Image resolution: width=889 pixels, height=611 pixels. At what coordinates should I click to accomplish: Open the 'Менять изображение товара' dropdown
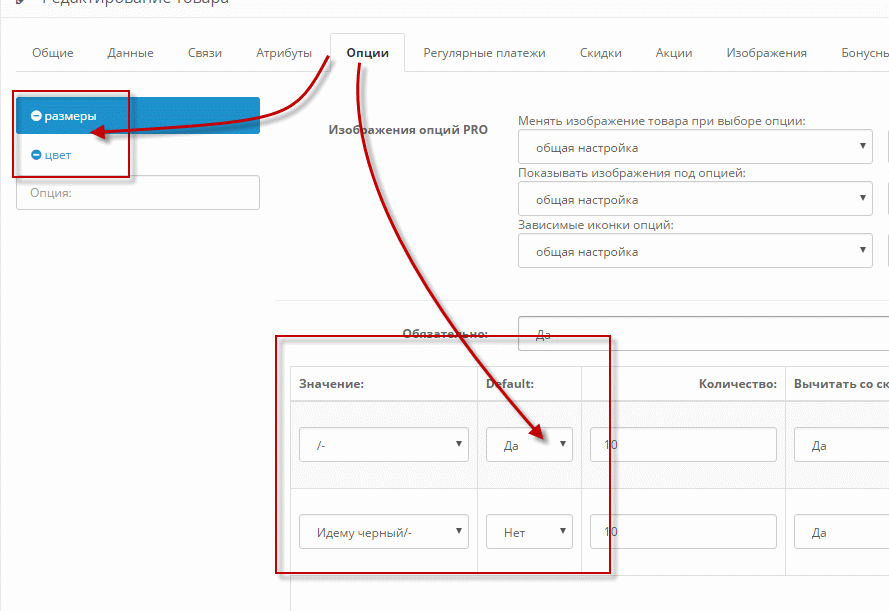point(695,148)
